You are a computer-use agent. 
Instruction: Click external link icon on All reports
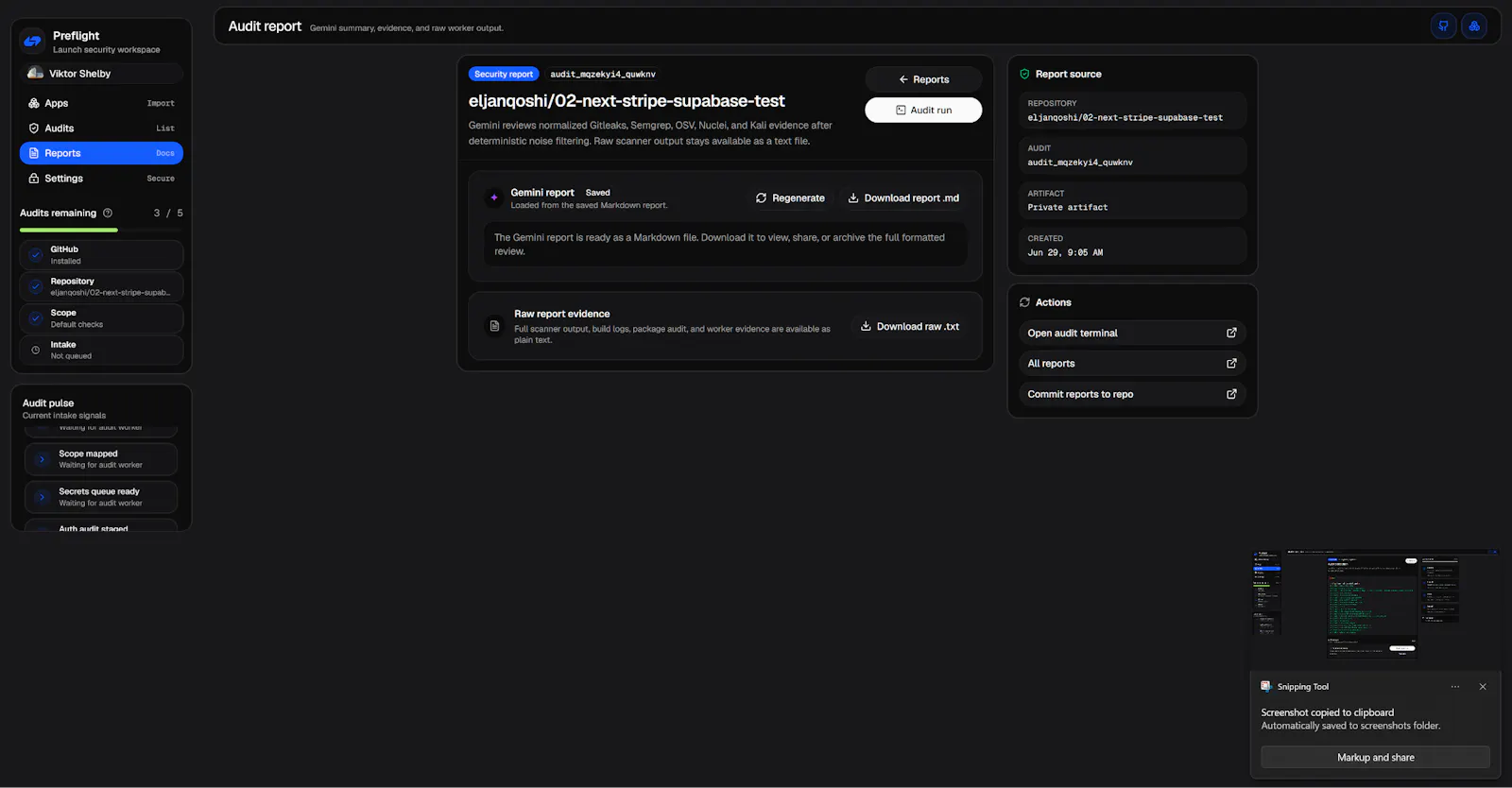(x=1231, y=363)
